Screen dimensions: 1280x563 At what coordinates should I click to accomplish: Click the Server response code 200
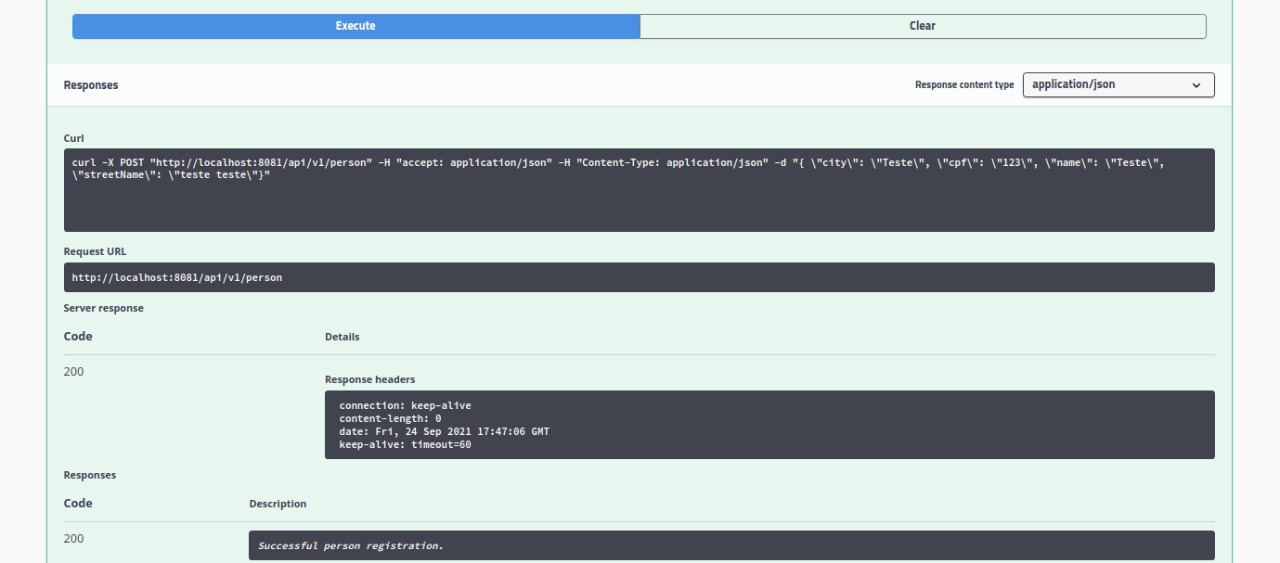(74, 372)
